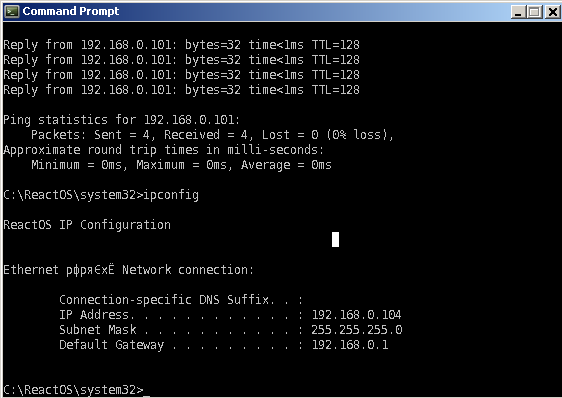Screen dimensions: 562x398
Task: Click the Connection-specific DNS Suffix line
Action: (181, 300)
